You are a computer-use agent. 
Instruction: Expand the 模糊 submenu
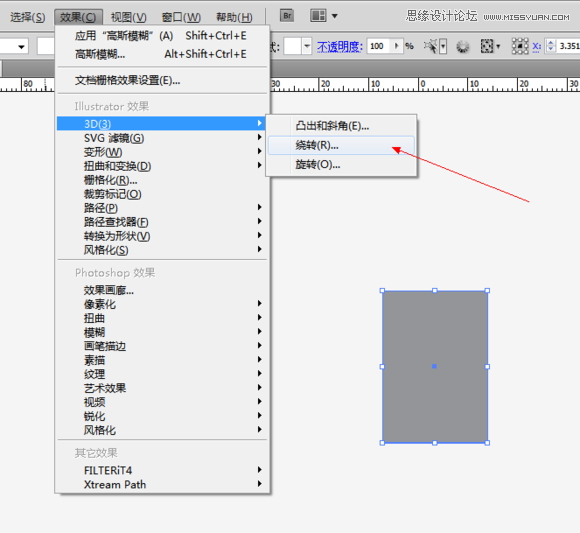point(162,332)
